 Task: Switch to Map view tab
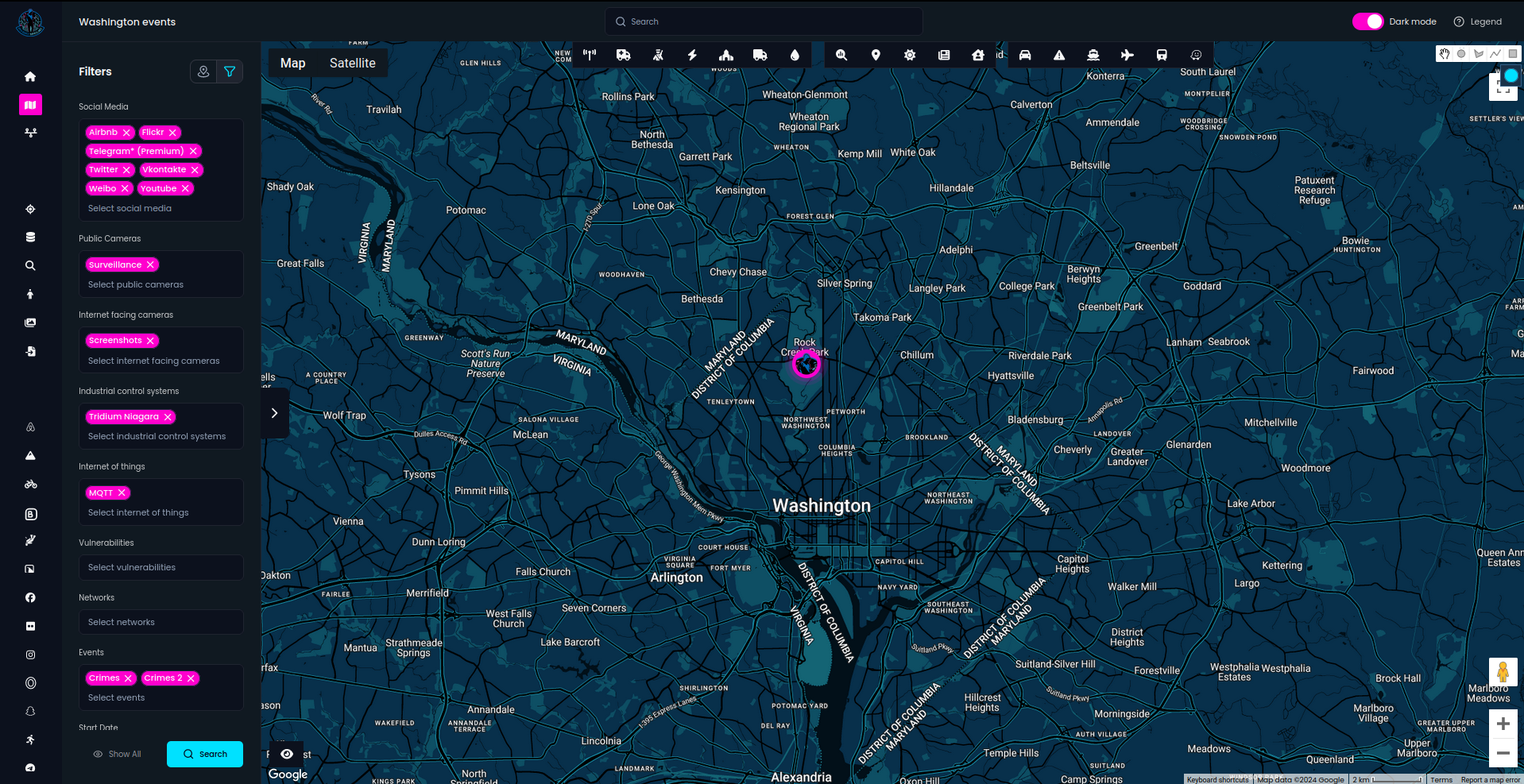[292, 63]
